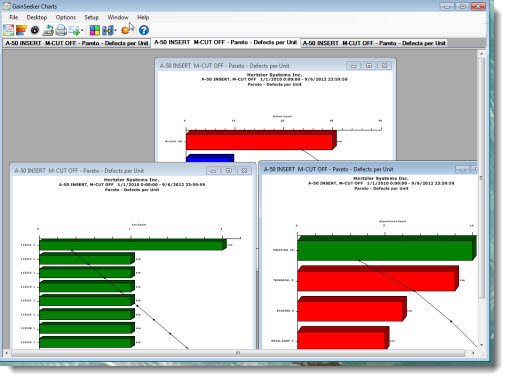
Task: Click the horizontal scrollbar left arrow
Action: [x=6, y=352]
